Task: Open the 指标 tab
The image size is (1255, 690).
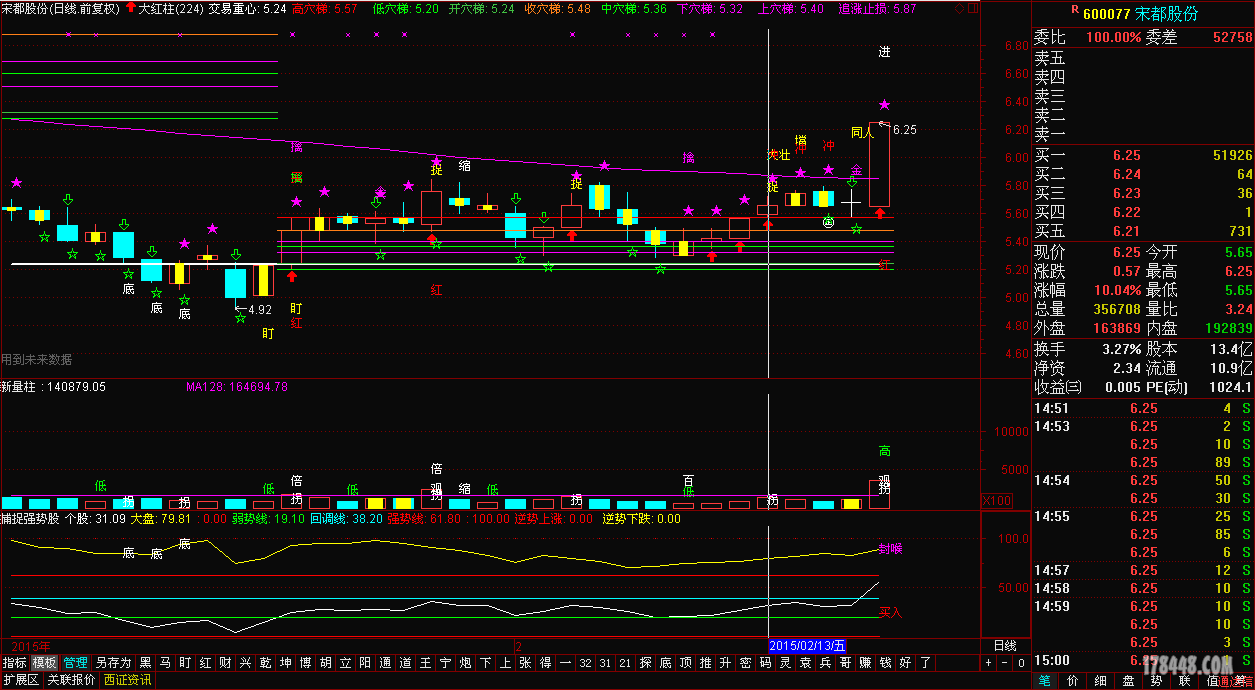Action: click(x=15, y=662)
